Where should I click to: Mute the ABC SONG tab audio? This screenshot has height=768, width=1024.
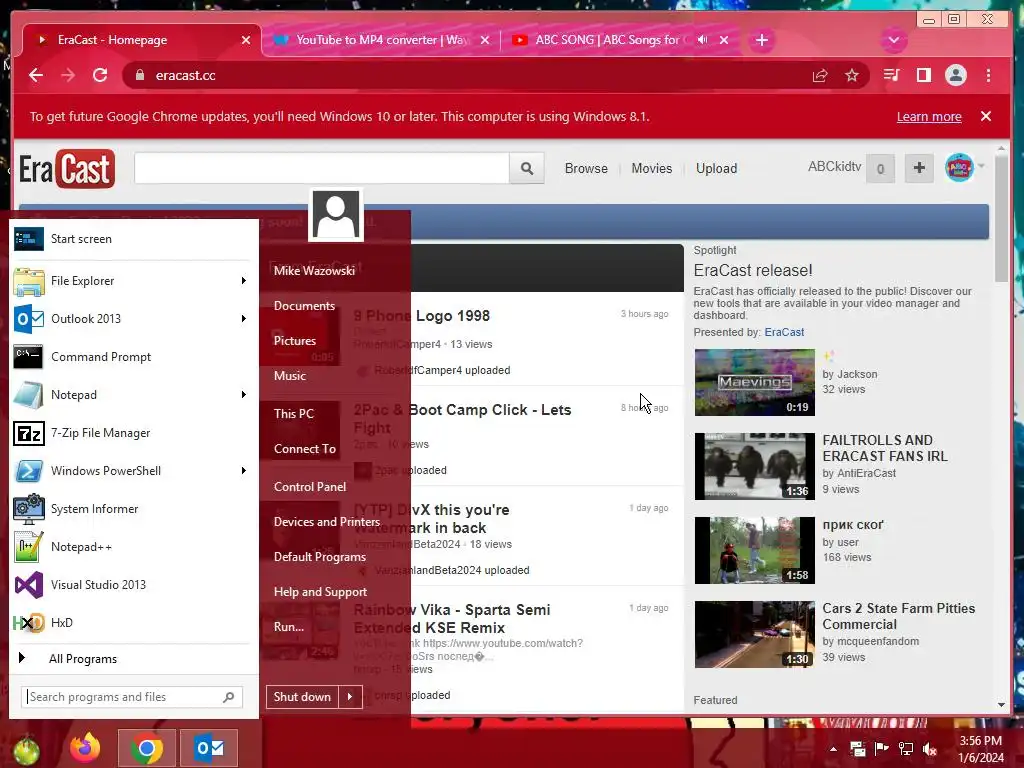702,40
